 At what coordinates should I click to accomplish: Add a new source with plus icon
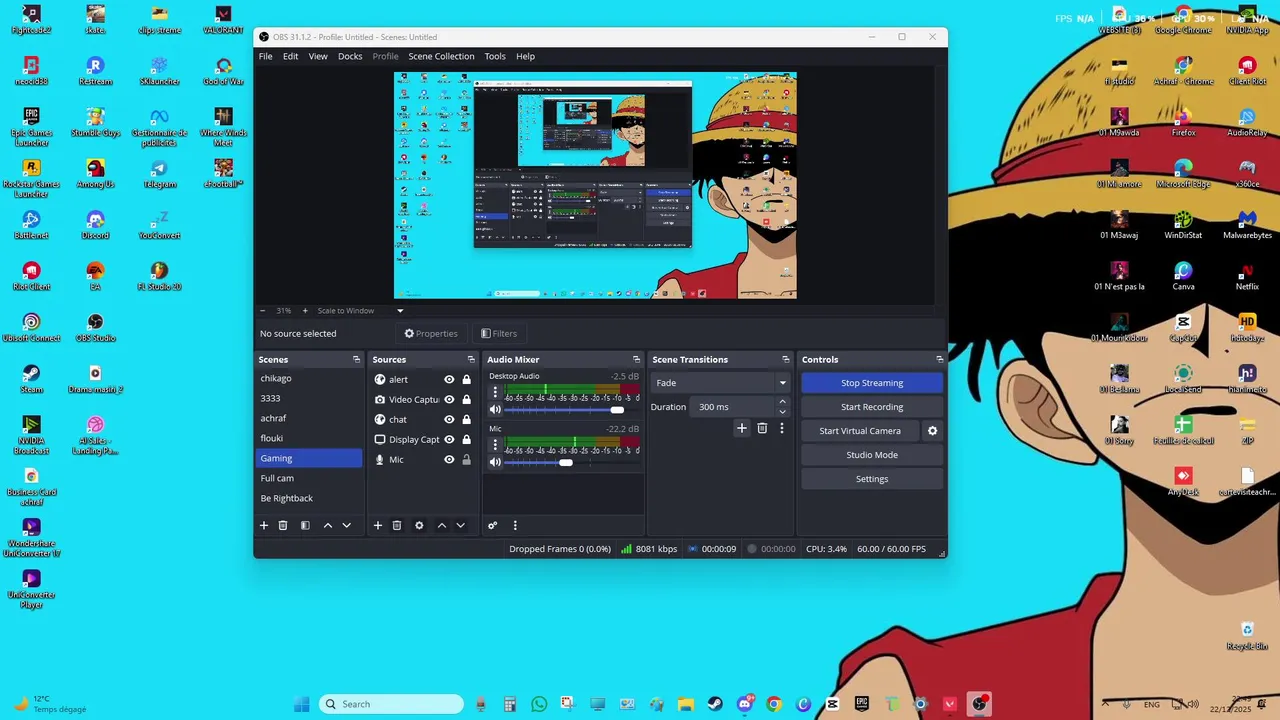[x=378, y=525]
